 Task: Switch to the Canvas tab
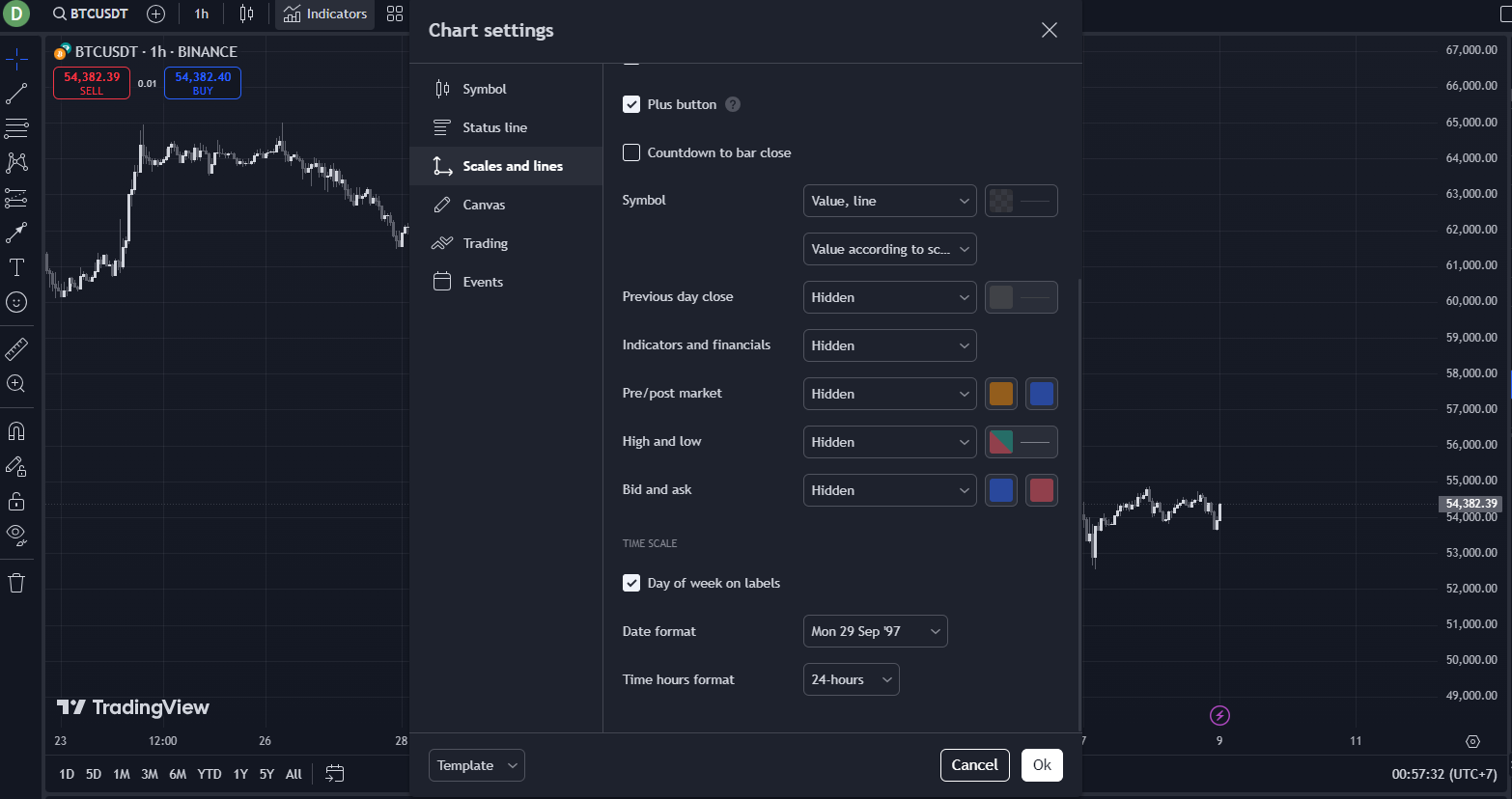[506, 205]
